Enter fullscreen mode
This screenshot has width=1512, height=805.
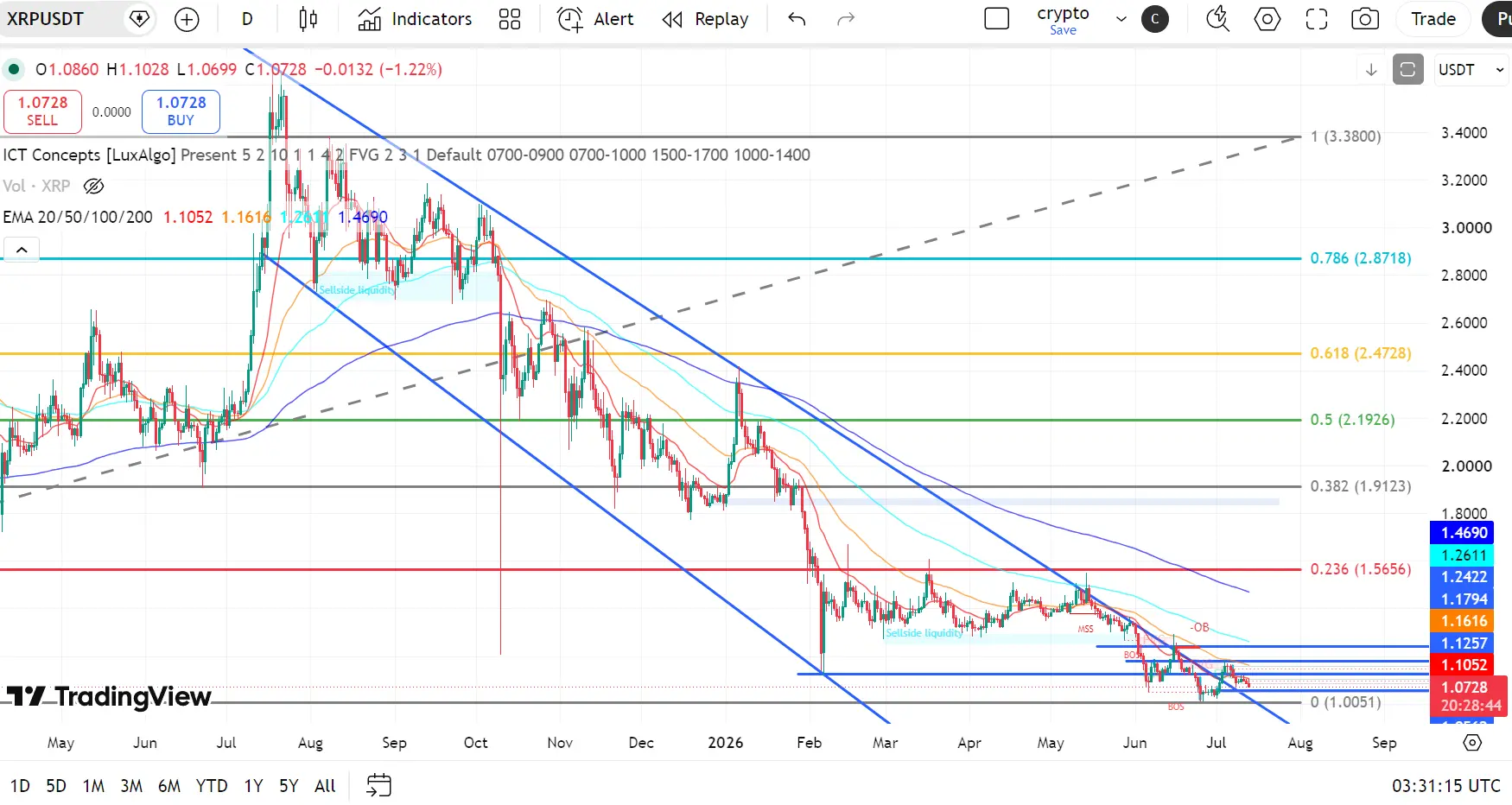pos(1317,19)
